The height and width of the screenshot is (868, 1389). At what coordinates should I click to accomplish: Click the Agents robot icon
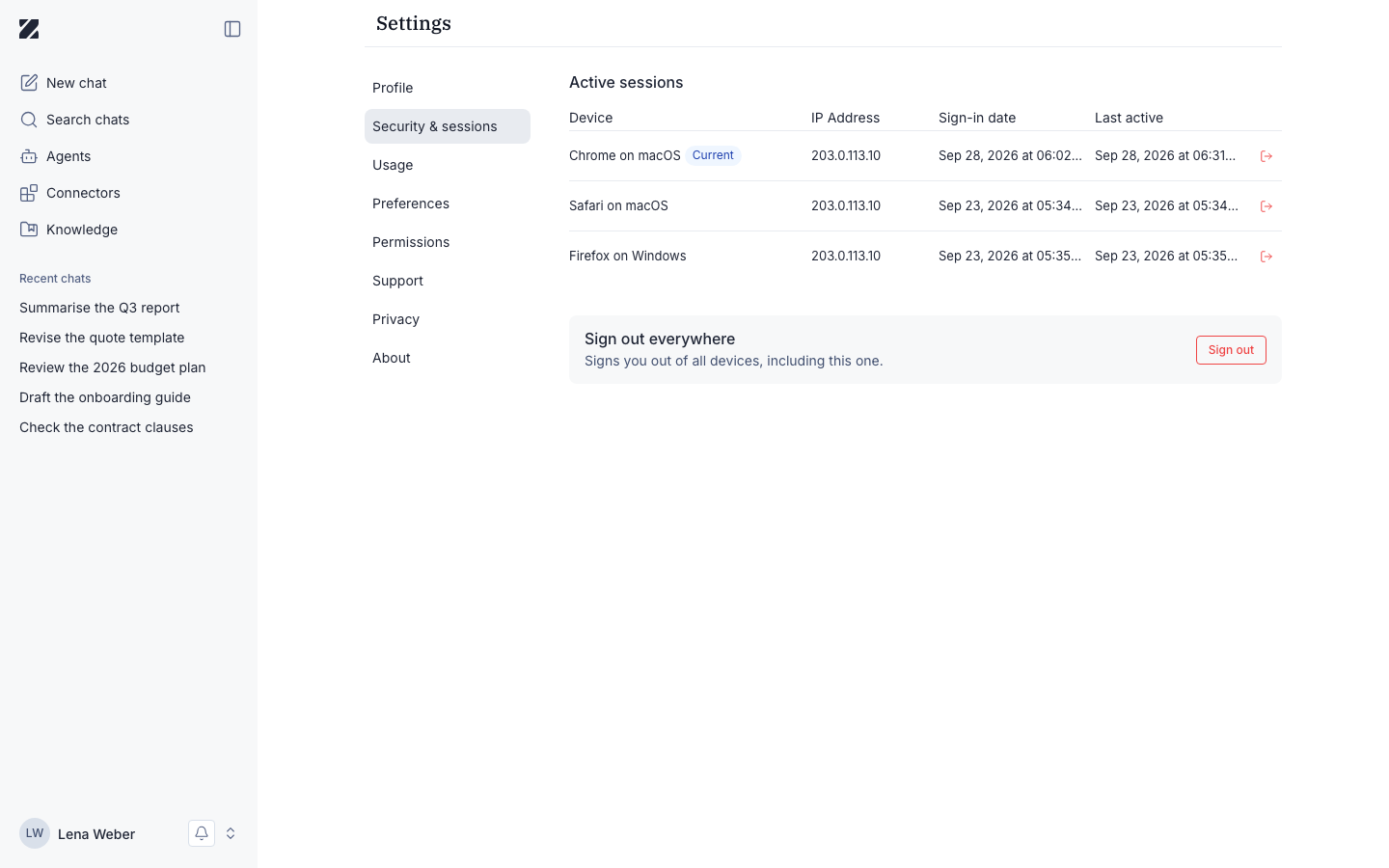tap(29, 156)
